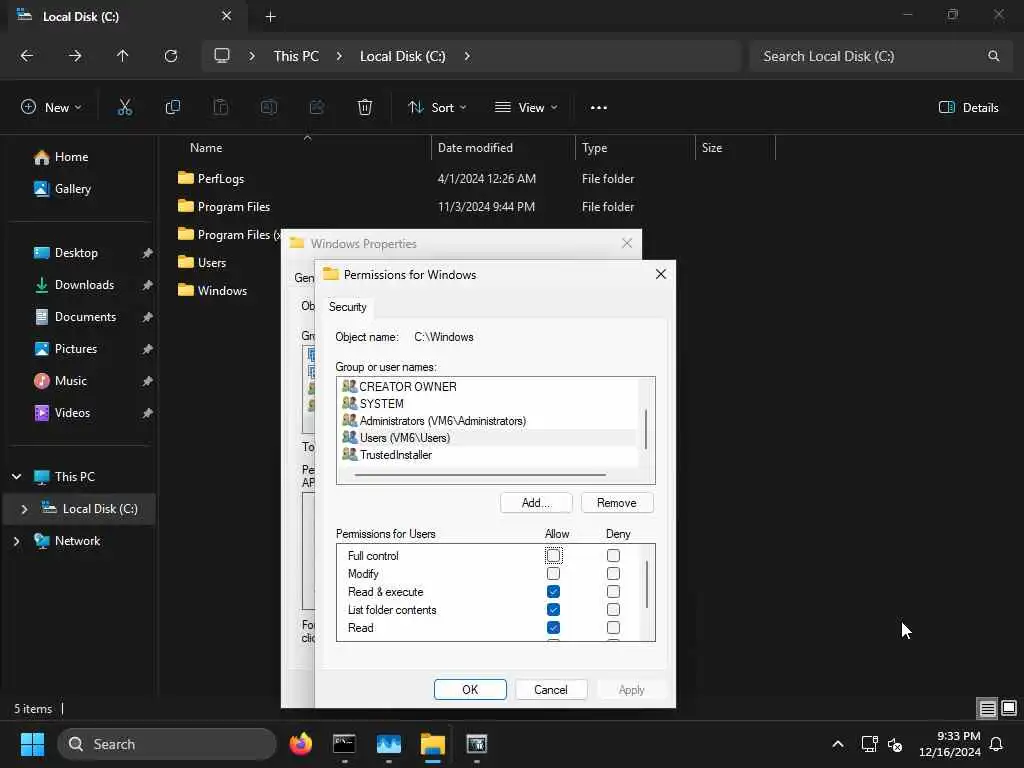1024x768 pixels.
Task: Click the Share icon in toolbar
Action: click(317, 107)
